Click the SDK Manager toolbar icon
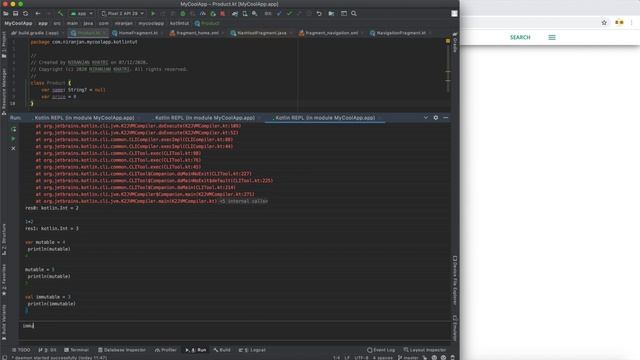640x360 pixels. 255,13
